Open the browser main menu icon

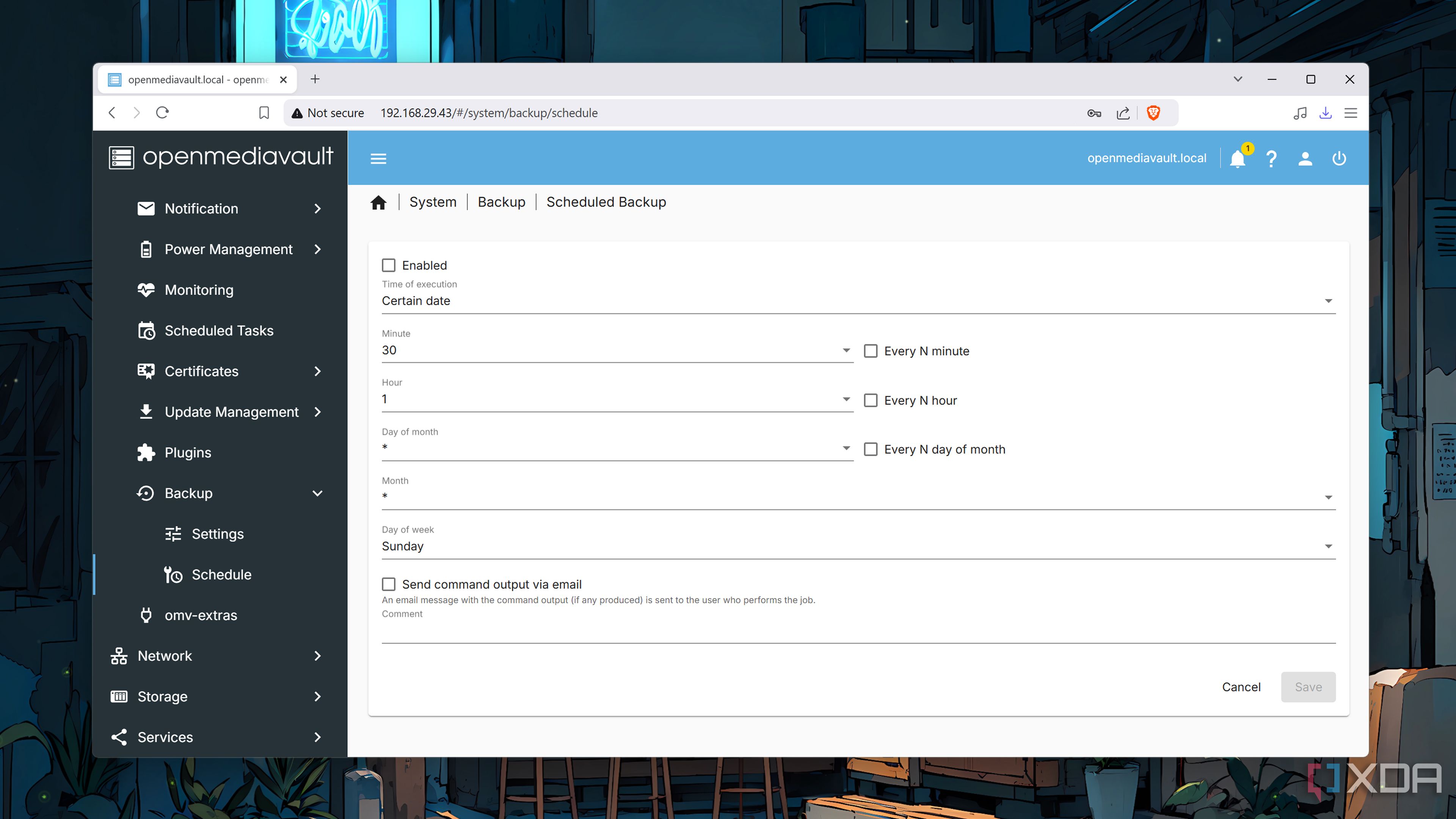click(x=1351, y=113)
